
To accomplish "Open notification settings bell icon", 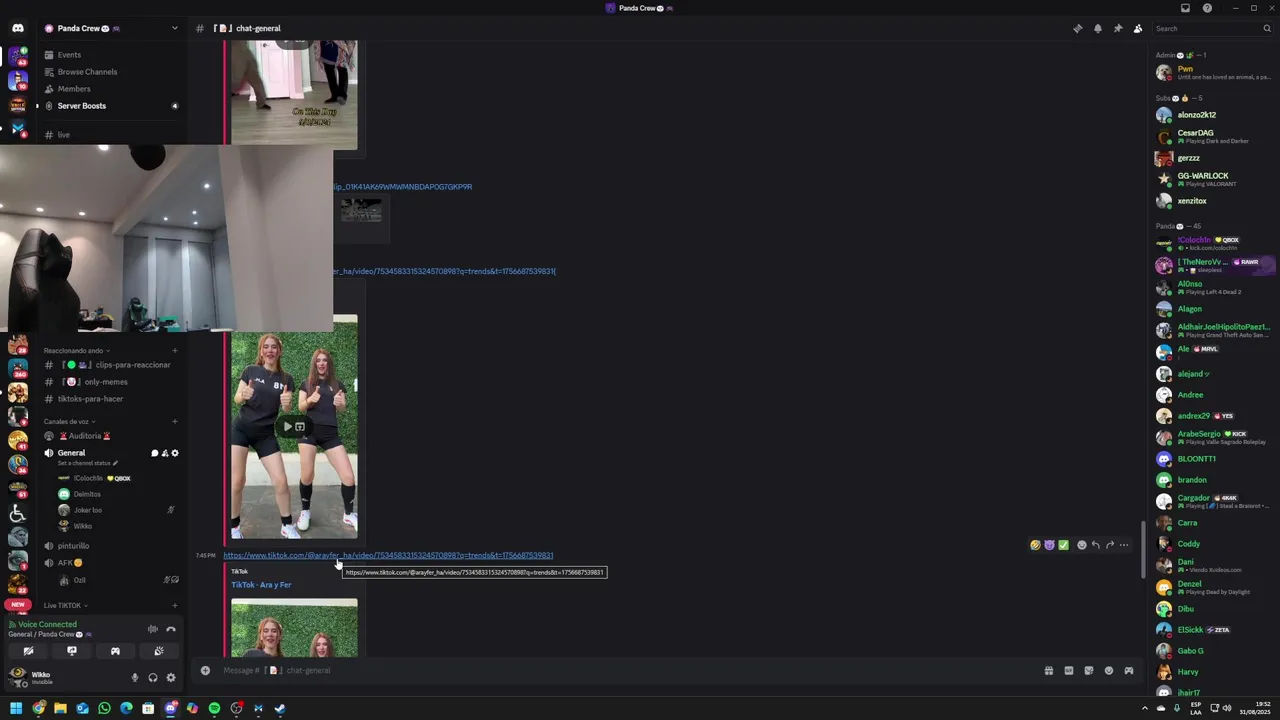I will (1097, 28).
